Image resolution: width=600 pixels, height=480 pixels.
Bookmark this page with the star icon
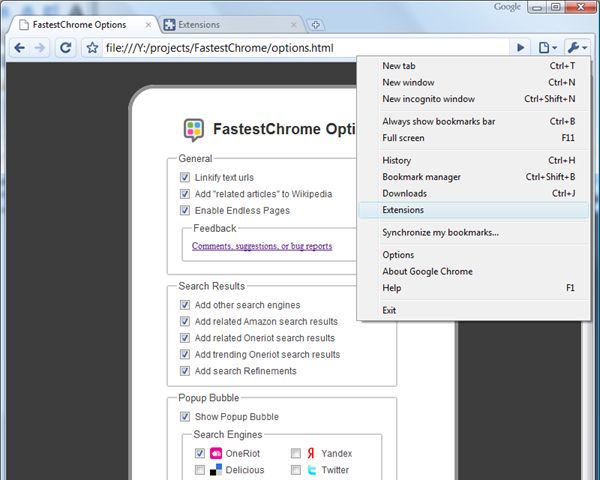92,48
